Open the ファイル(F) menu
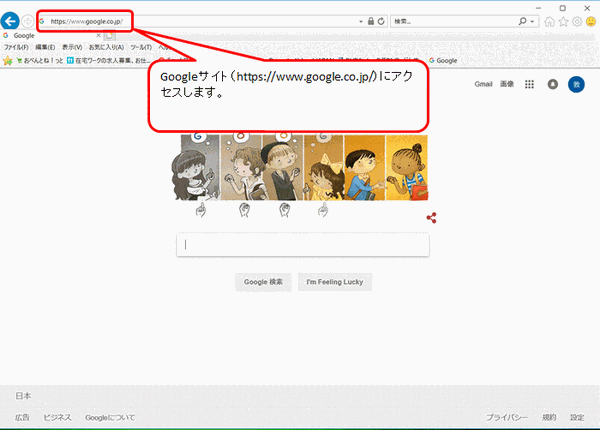 tap(16, 47)
